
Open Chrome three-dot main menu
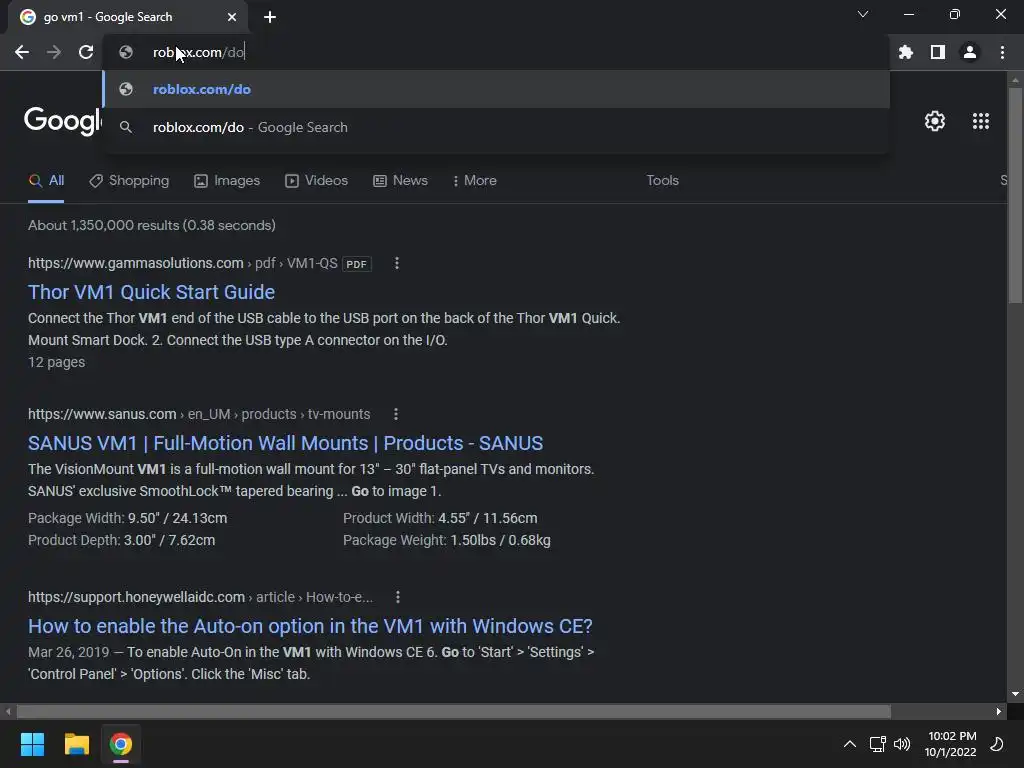click(x=1002, y=52)
